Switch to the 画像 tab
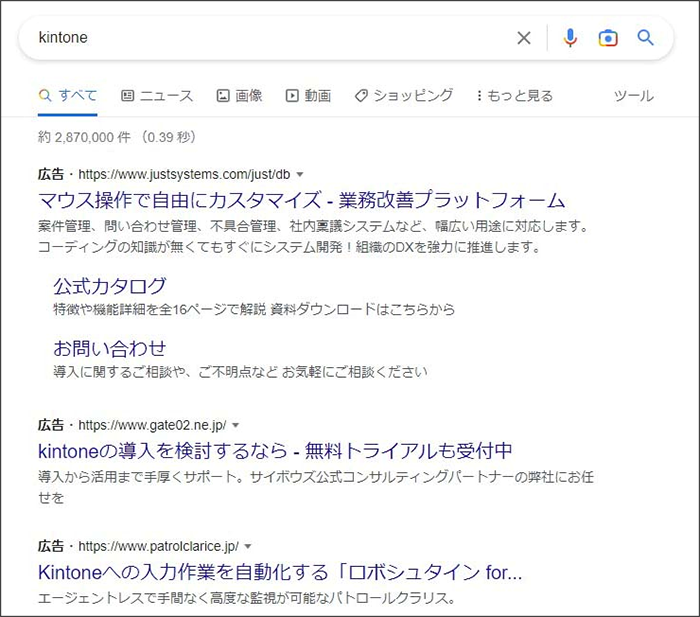The width and height of the screenshot is (700, 617). pyautogui.click(x=240, y=96)
